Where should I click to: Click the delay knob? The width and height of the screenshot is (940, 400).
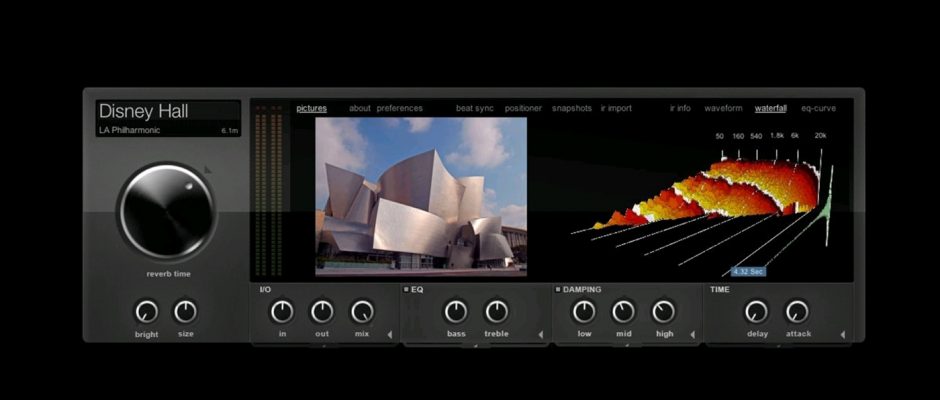[x=757, y=312]
